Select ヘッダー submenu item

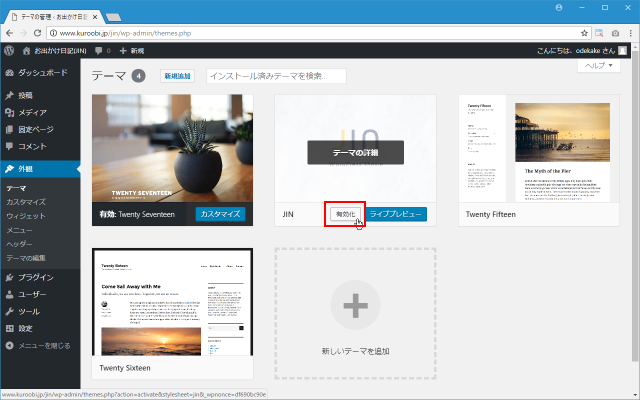click(19, 244)
